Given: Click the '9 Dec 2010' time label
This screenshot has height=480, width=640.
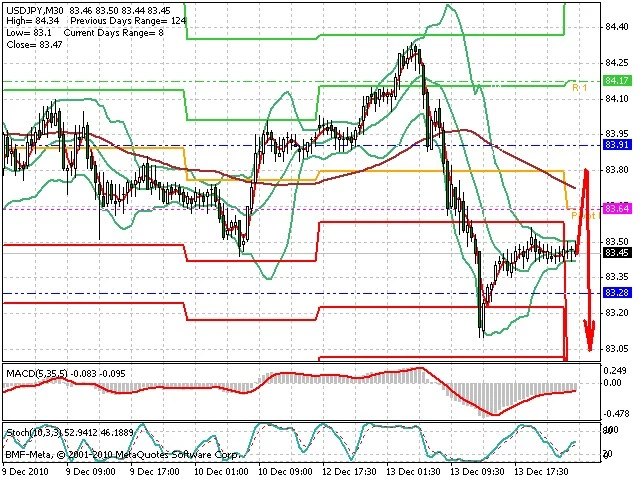Looking at the screenshot, I should click(25, 471).
